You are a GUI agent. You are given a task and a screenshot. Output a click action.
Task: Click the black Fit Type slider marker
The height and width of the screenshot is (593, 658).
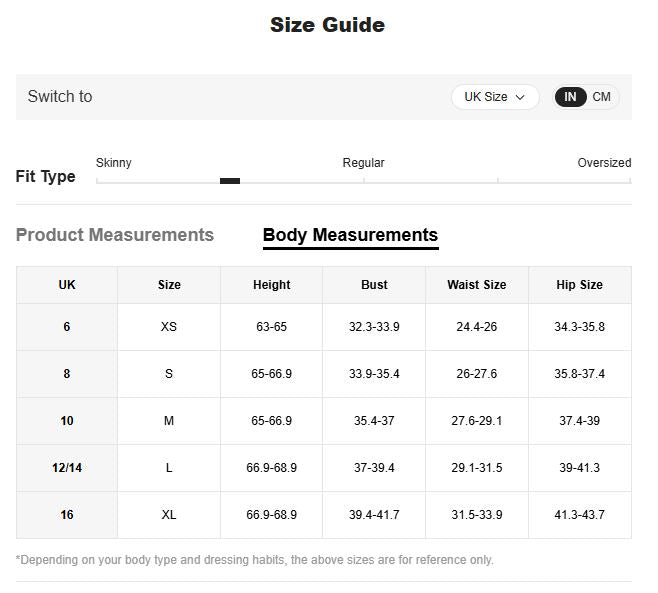230,181
